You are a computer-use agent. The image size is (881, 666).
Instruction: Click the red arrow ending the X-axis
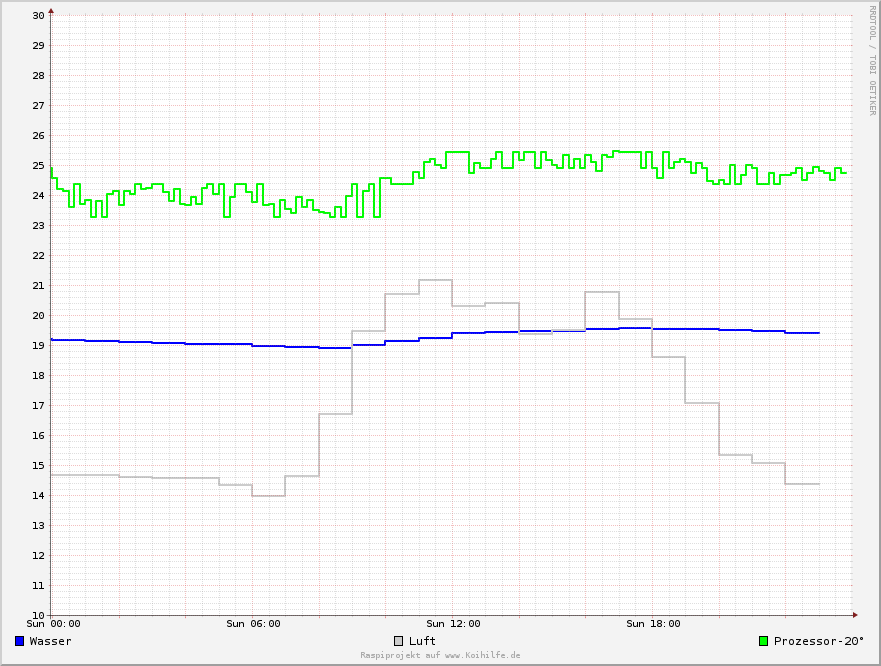pyautogui.click(x=854, y=615)
